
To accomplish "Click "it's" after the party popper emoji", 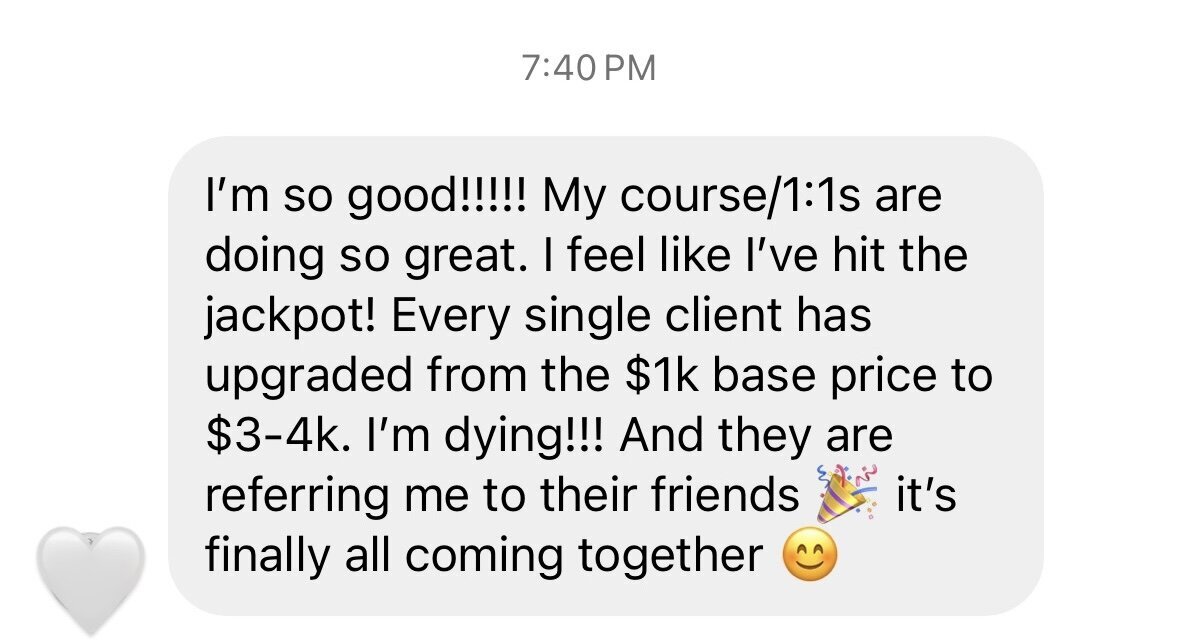I will click(x=926, y=495).
